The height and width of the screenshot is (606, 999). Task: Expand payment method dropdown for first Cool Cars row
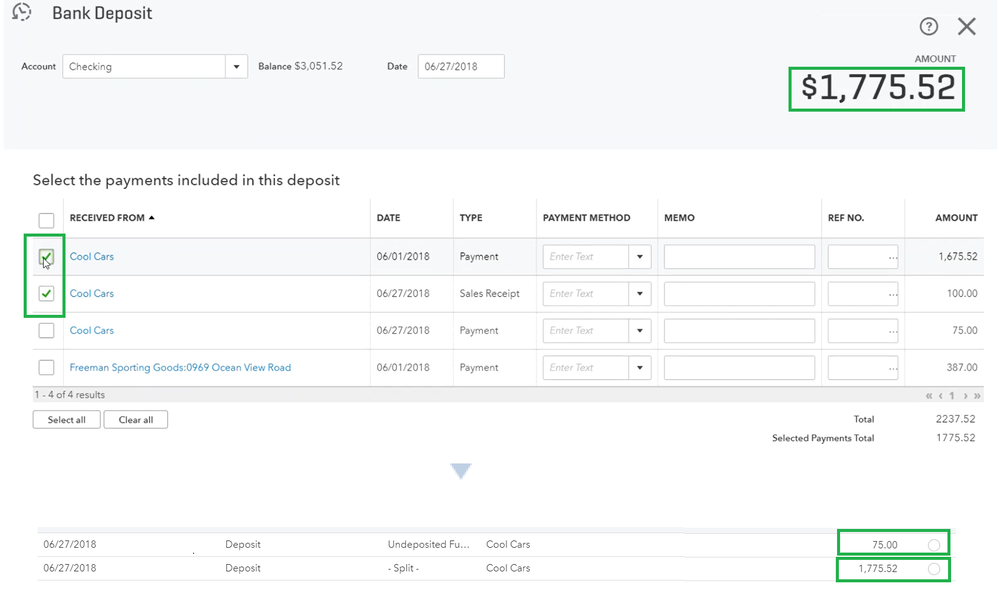(x=640, y=257)
